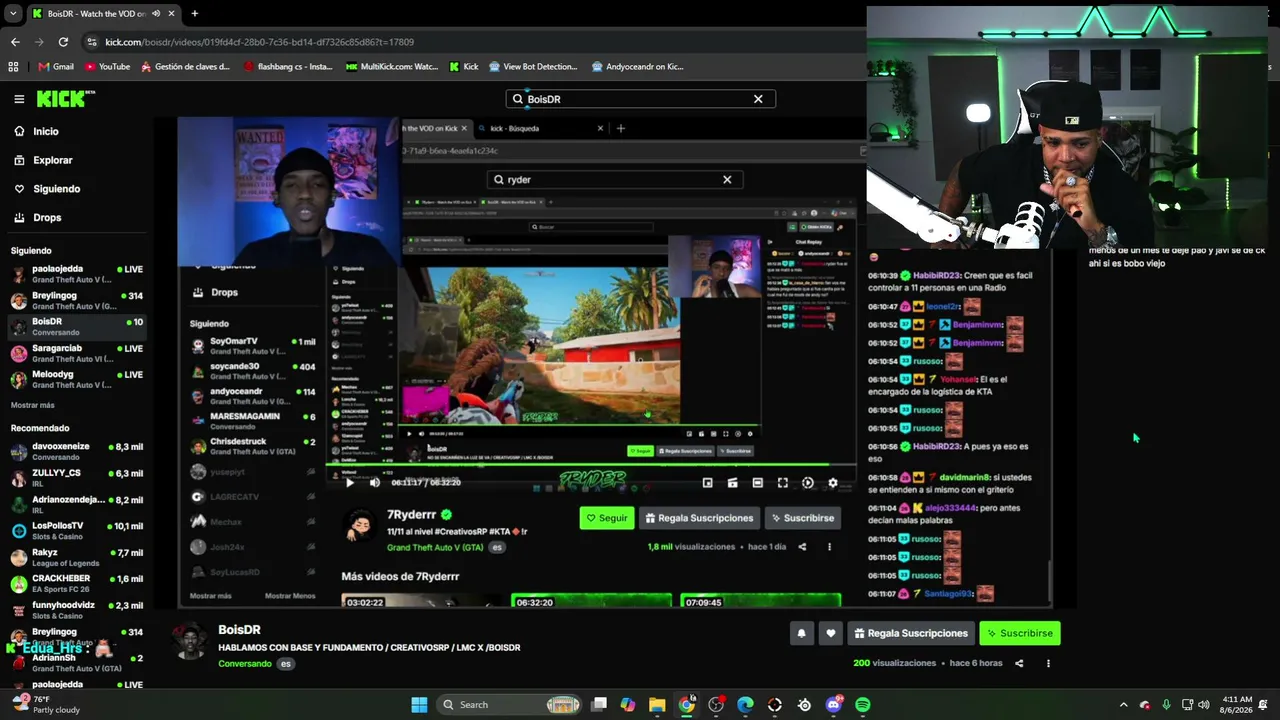Toggle the bell notifications for BoisDR
Image resolution: width=1280 pixels, height=720 pixels.
click(x=801, y=633)
